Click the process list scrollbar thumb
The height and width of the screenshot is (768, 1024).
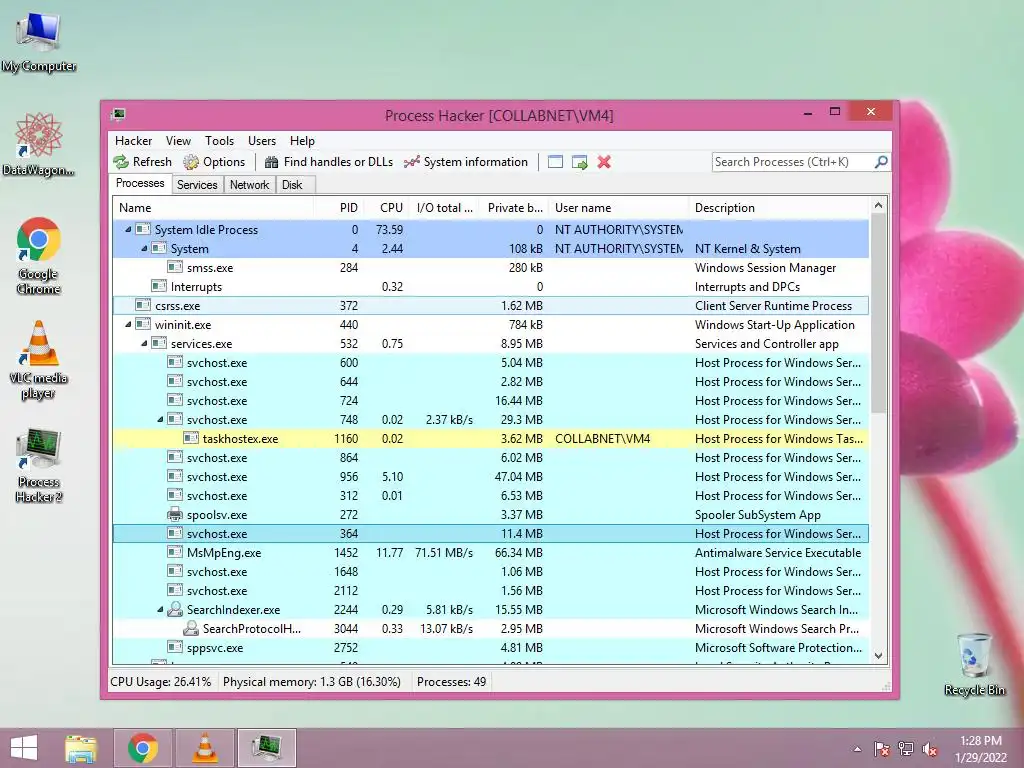coord(879,313)
